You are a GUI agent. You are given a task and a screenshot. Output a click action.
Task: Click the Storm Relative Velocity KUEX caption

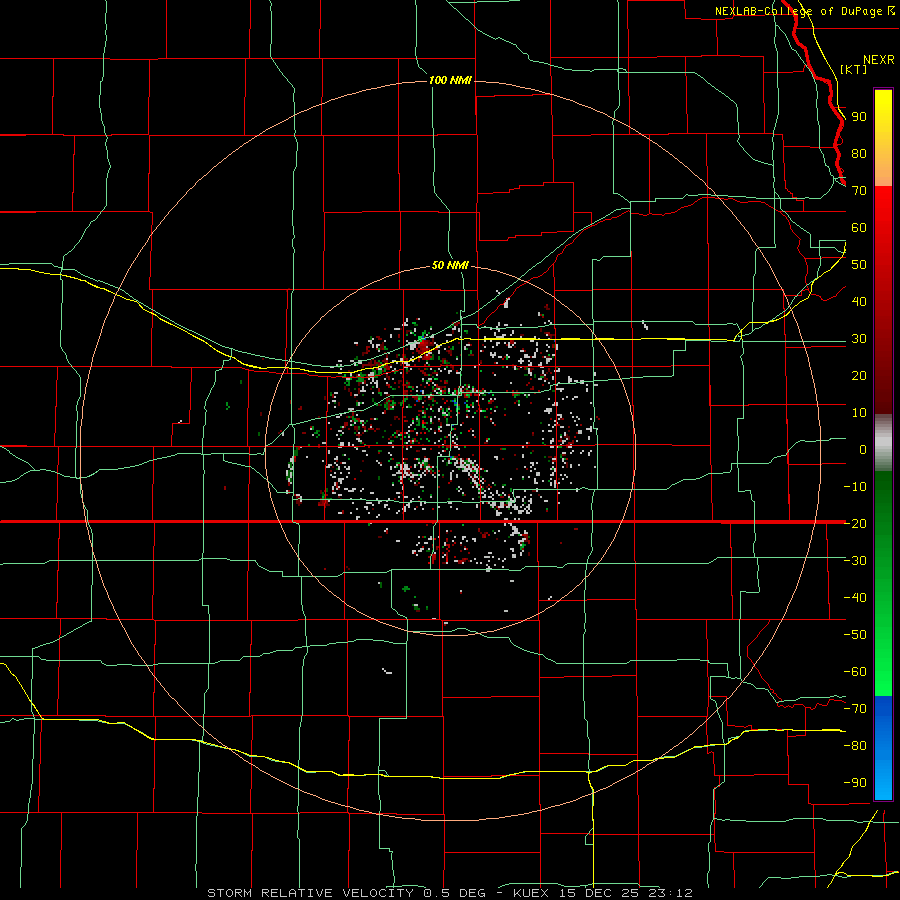pos(450,893)
